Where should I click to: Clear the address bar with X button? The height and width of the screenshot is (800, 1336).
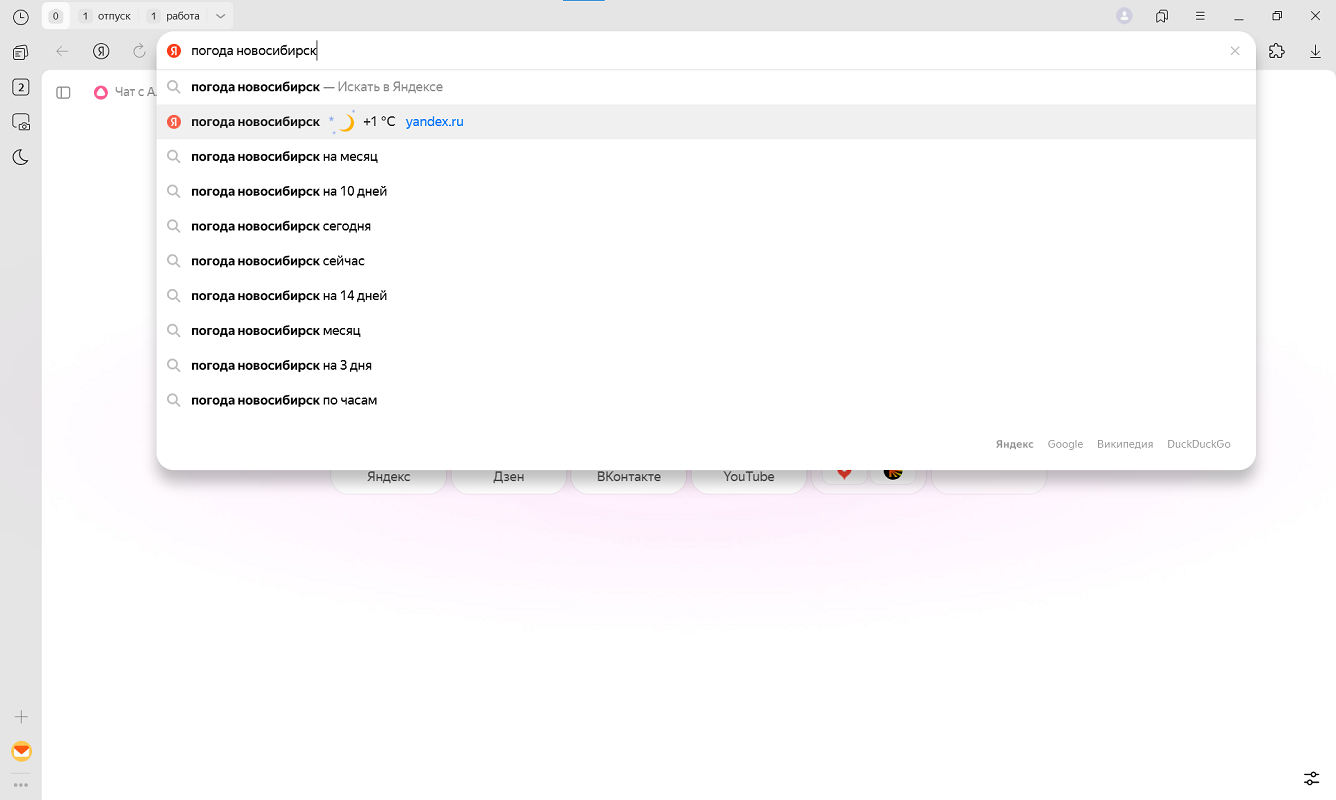pos(1235,51)
